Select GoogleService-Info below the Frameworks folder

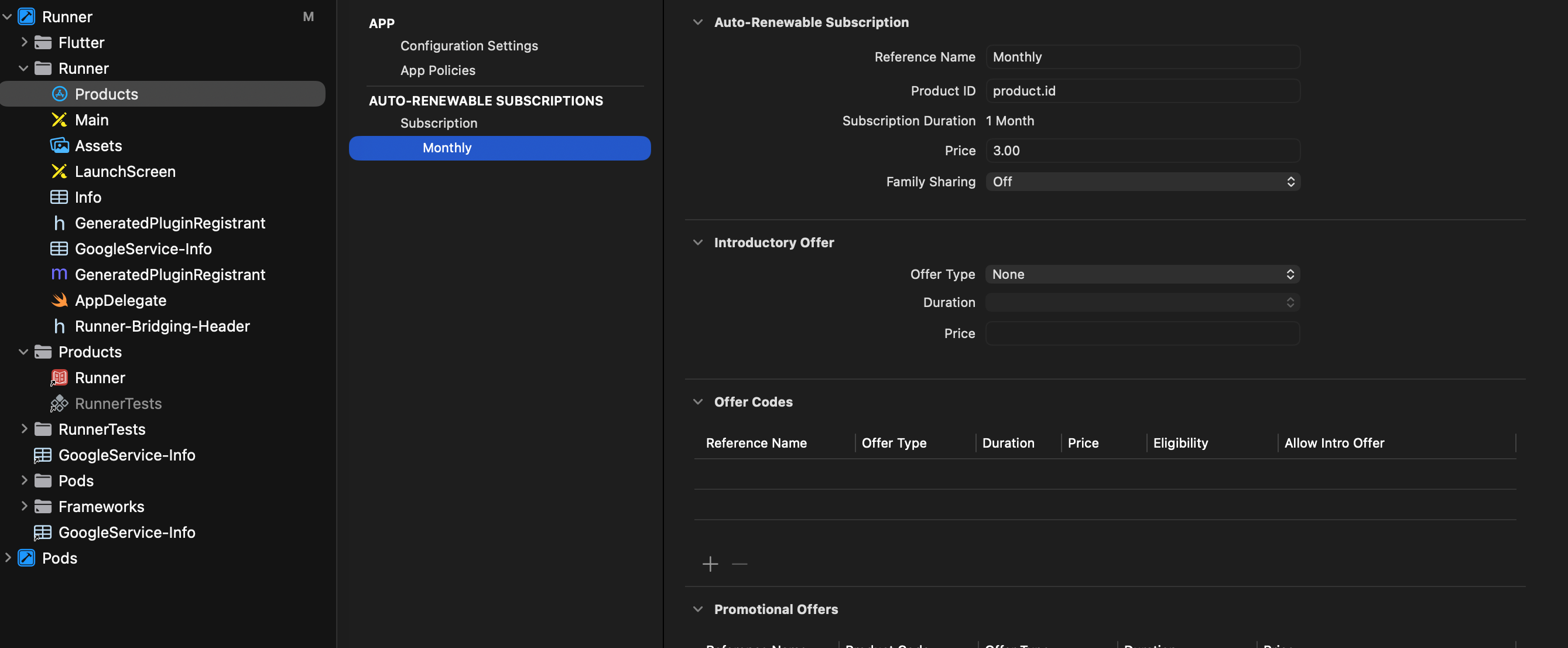coord(126,532)
